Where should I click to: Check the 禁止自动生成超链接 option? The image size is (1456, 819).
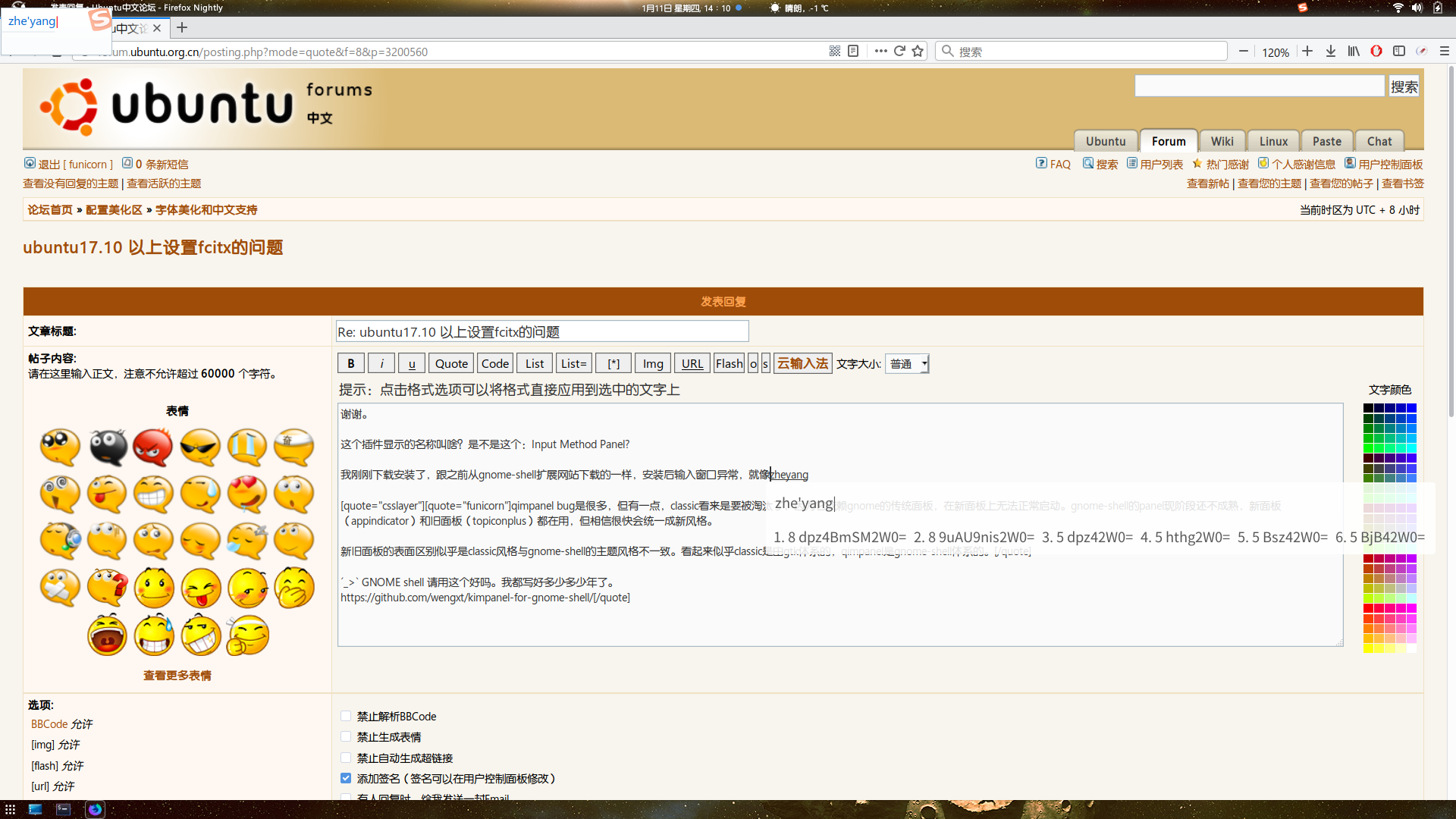[346, 758]
